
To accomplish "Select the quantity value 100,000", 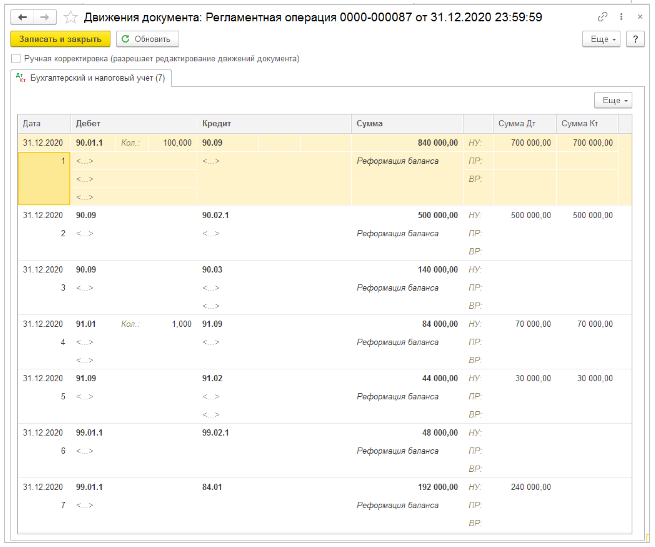I will 177,143.
